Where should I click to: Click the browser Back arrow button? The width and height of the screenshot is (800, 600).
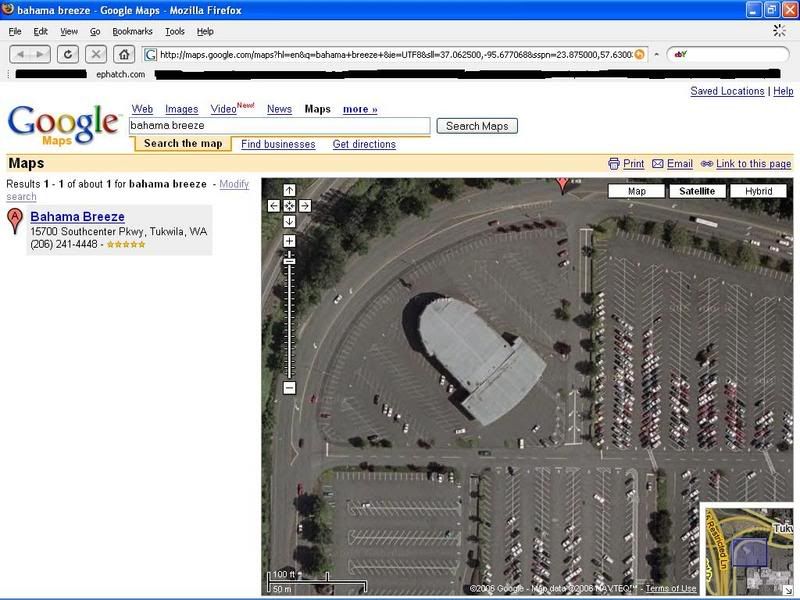[20, 54]
